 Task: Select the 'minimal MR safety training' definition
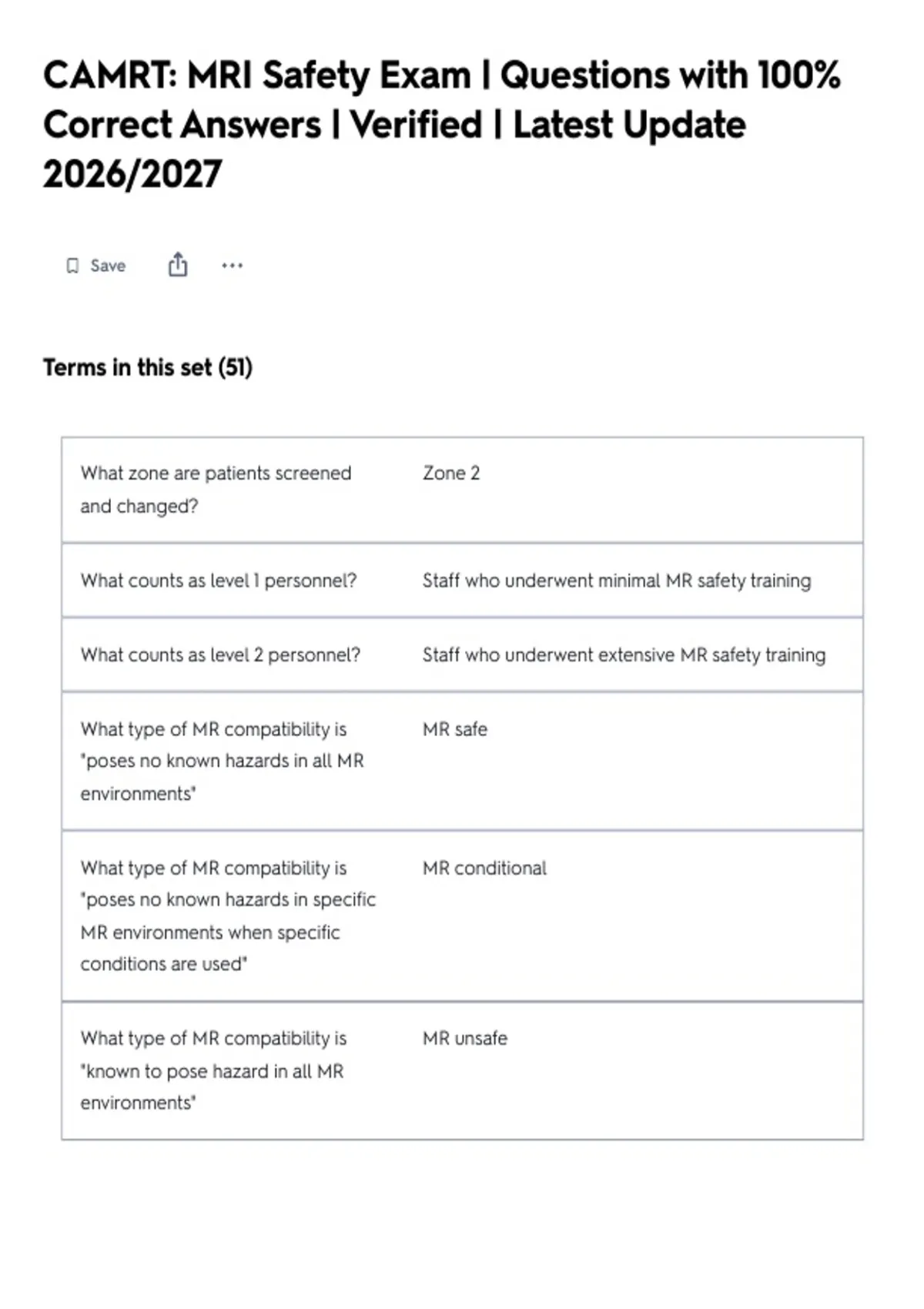tap(617, 581)
